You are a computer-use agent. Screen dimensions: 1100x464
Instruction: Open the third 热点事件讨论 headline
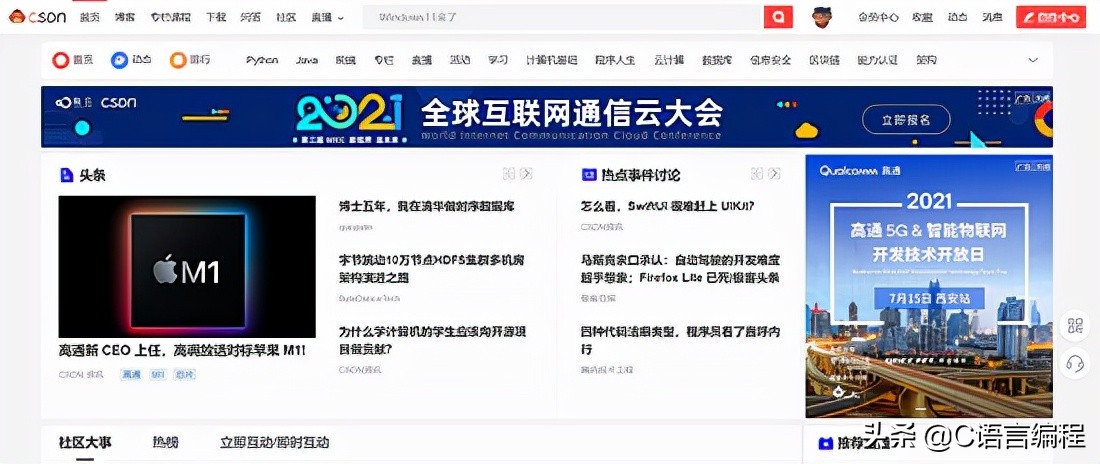[x=680, y=340]
